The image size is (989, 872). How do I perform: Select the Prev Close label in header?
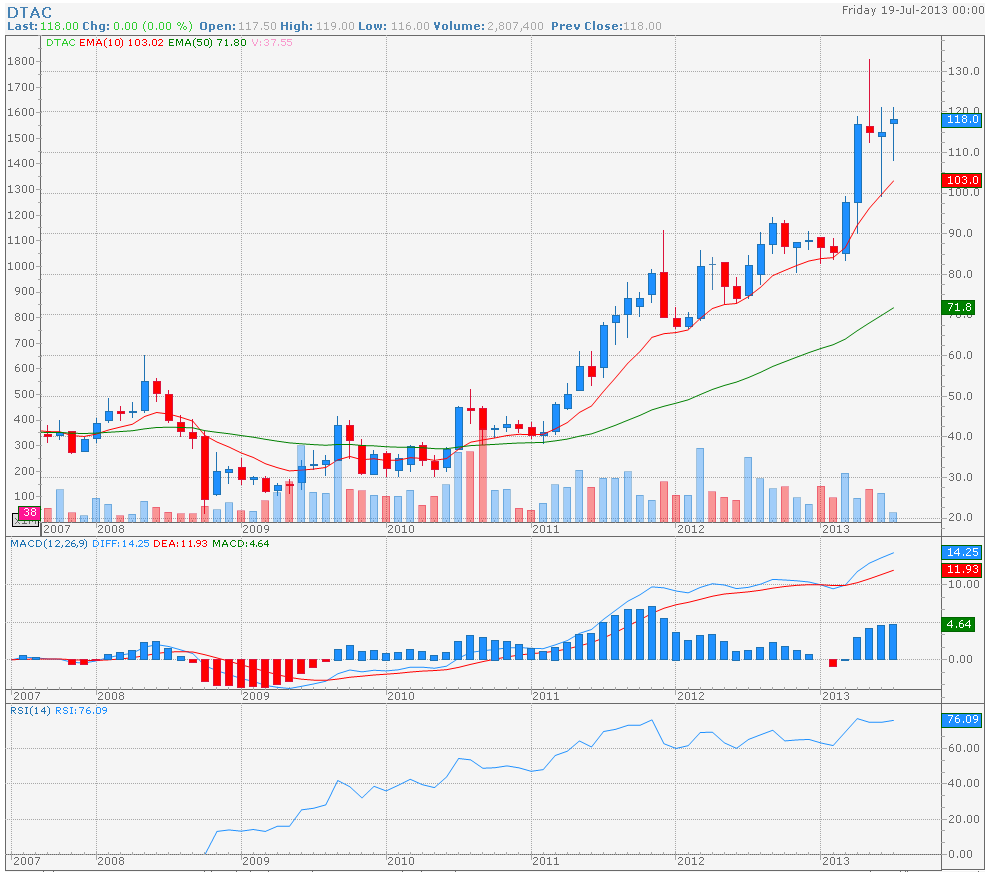click(587, 26)
